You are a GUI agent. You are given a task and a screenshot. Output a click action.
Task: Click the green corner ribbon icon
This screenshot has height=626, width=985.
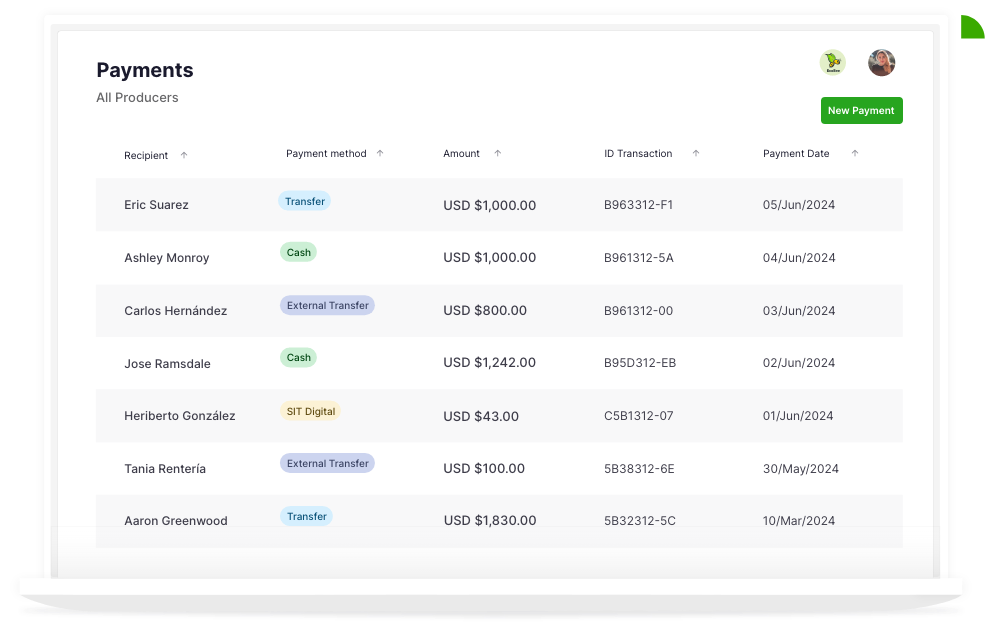tap(971, 25)
